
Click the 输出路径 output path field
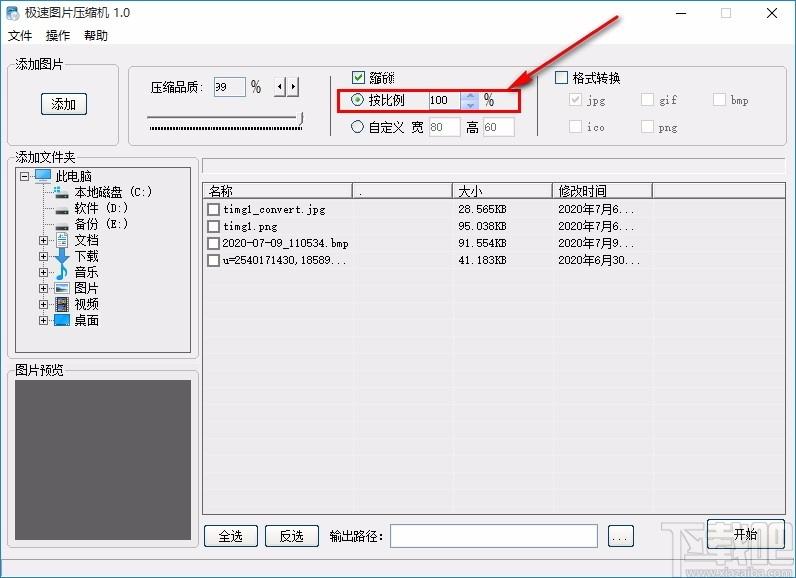tap(494, 536)
